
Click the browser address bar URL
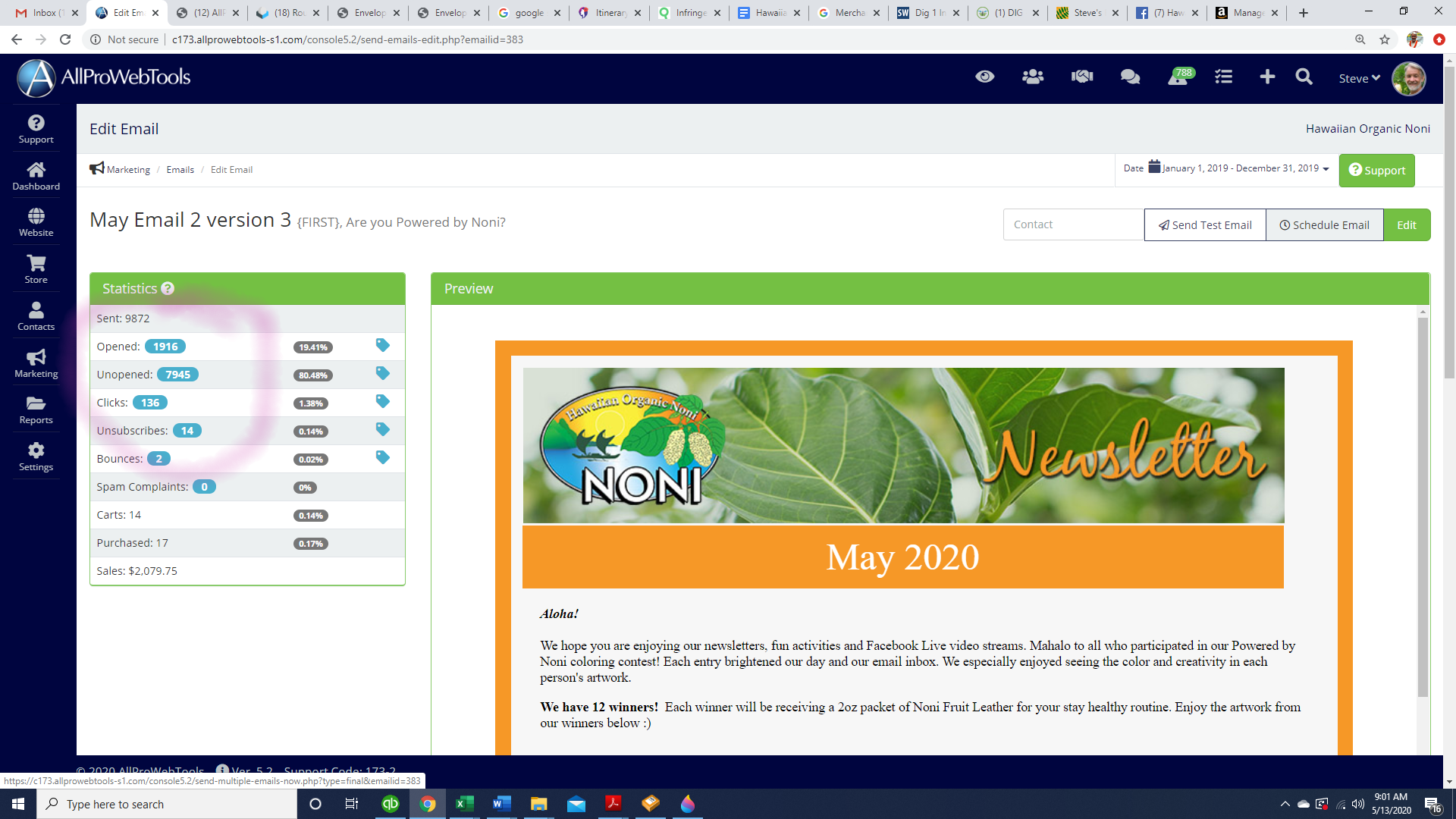click(347, 39)
